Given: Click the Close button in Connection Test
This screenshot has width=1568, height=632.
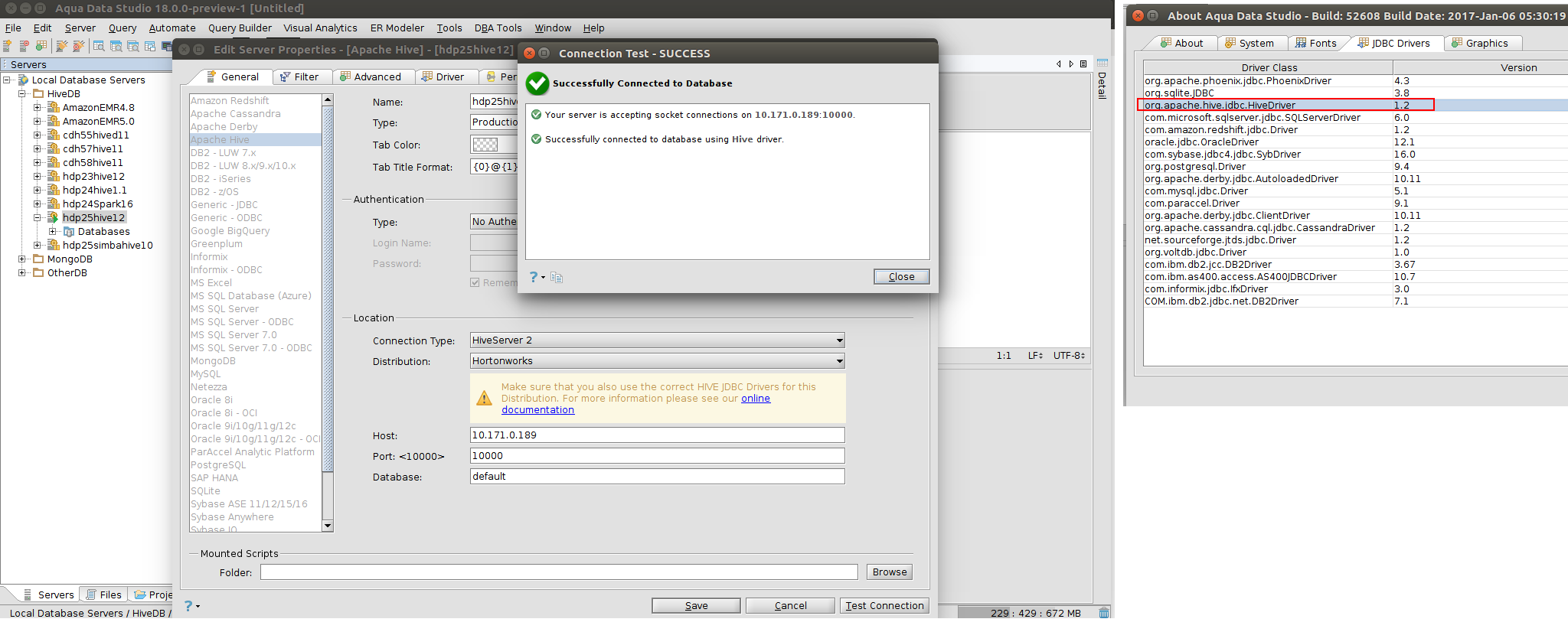Looking at the screenshot, I should pyautogui.click(x=901, y=277).
